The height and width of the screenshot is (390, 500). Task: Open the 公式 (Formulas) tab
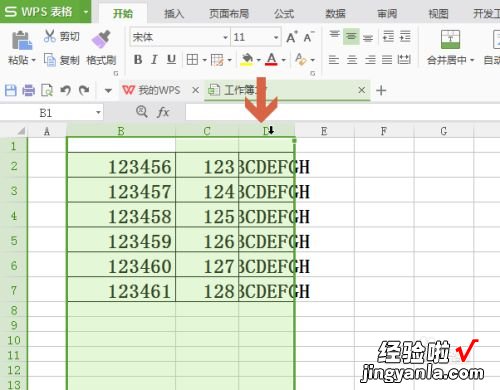click(x=284, y=14)
